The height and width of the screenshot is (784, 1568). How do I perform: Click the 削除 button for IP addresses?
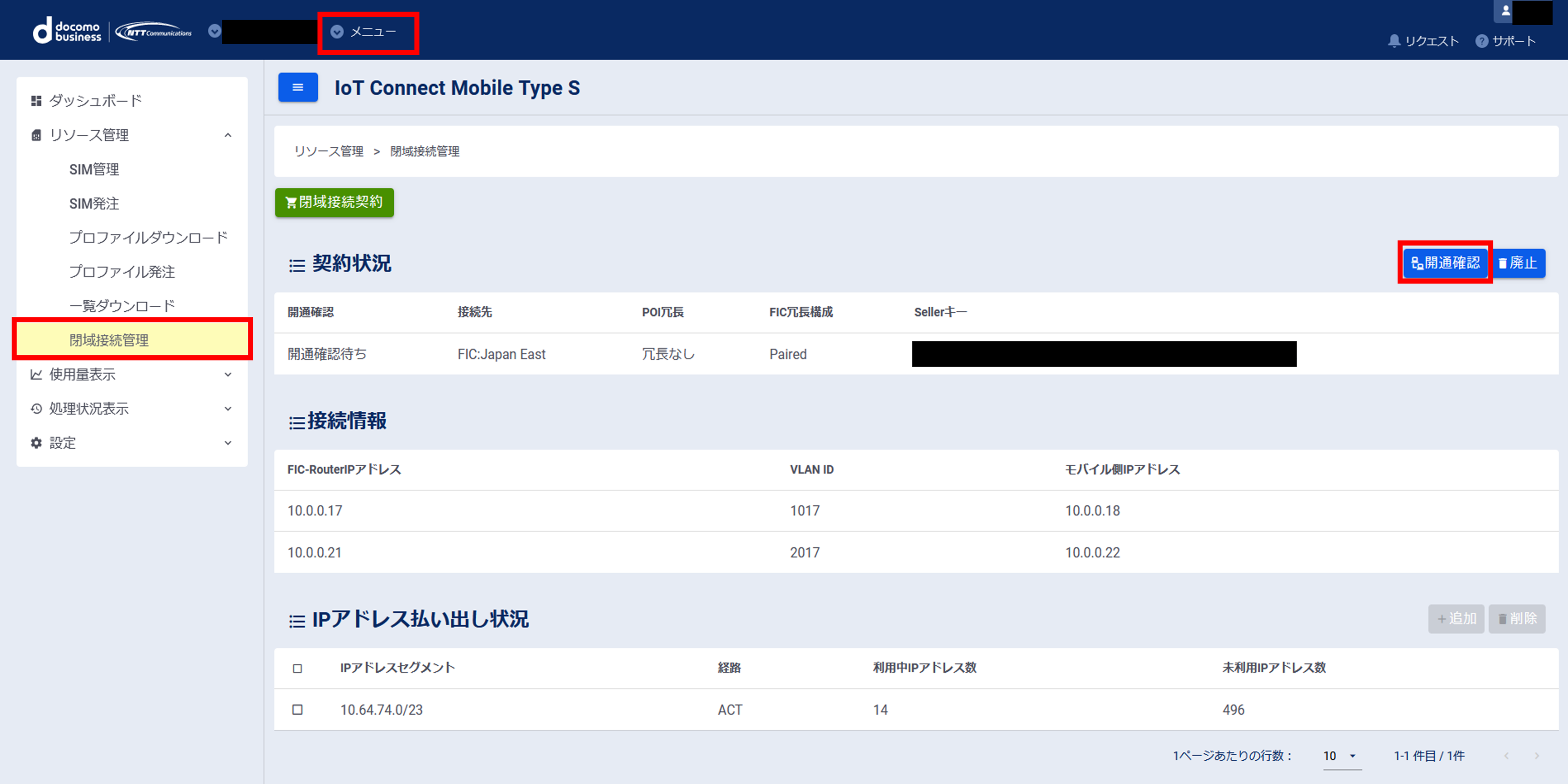click(x=1517, y=619)
